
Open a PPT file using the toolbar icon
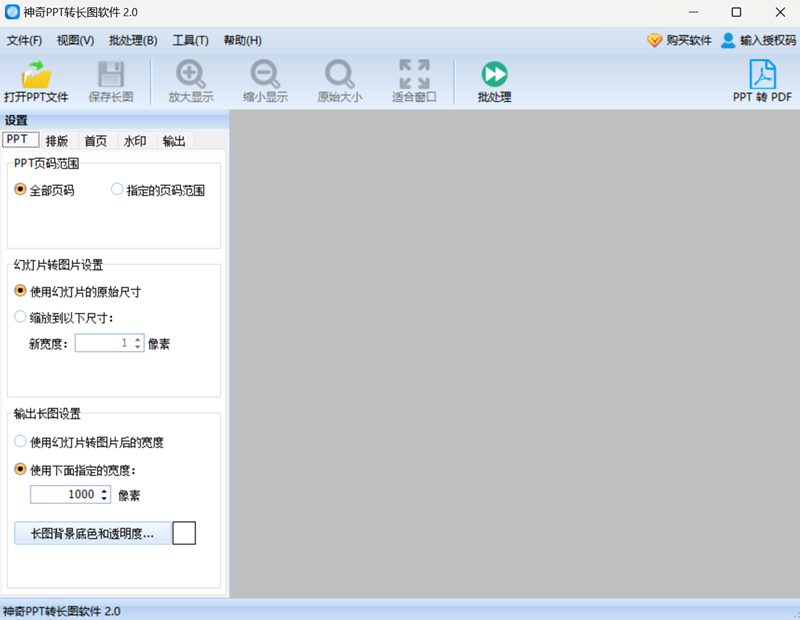coord(34,80)
